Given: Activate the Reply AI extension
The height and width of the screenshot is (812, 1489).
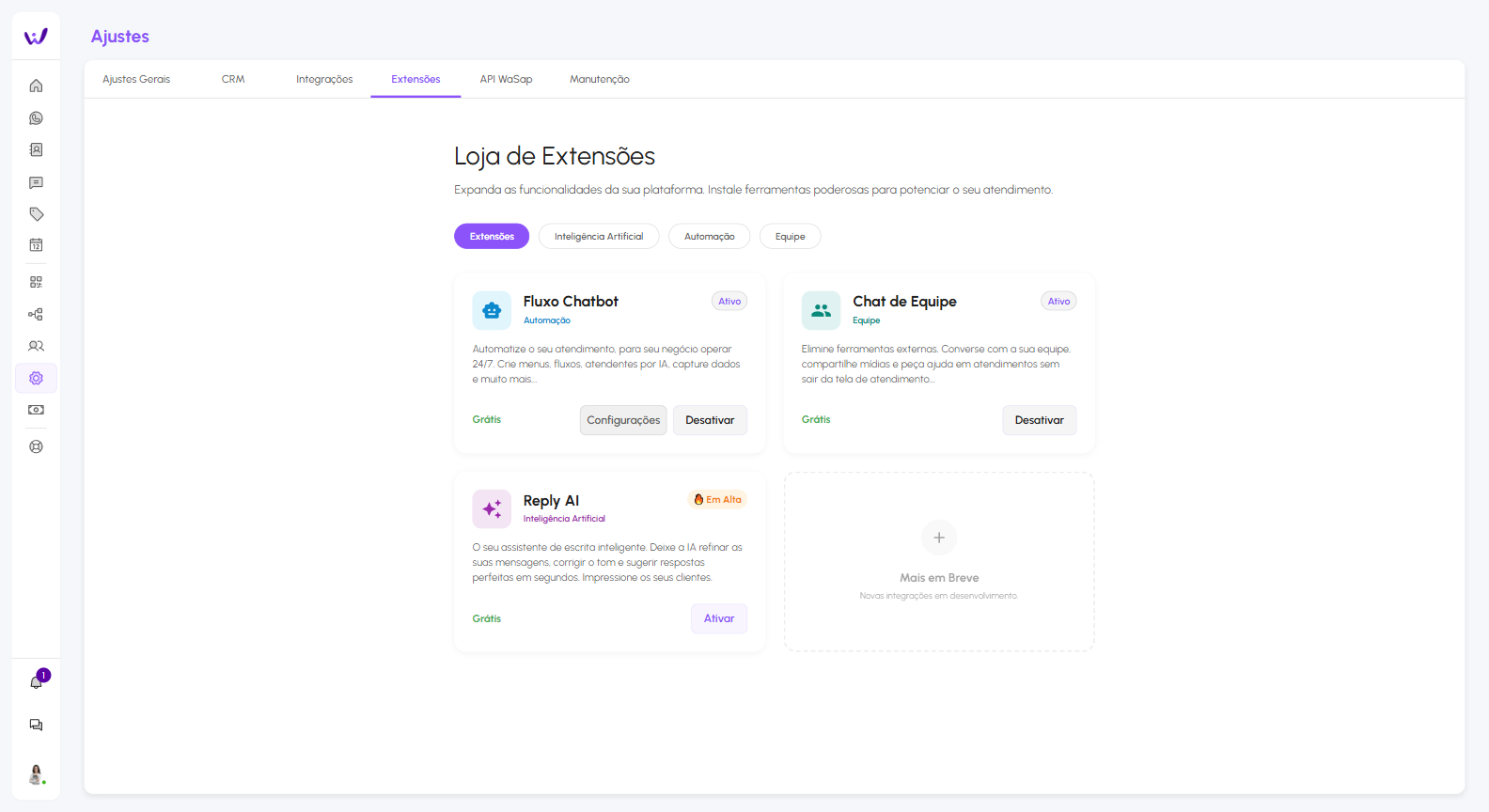Looking at the screenshot, I should tap(719, 618).
